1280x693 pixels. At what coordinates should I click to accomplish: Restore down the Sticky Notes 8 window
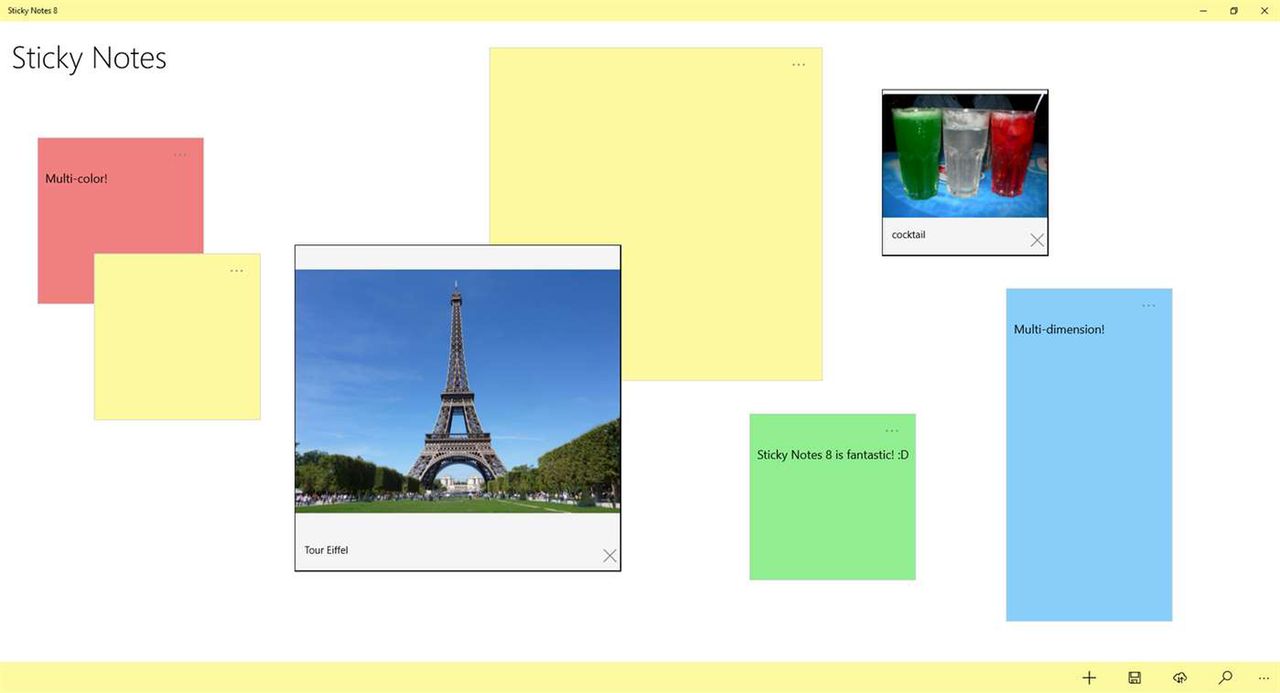[1233, 10]
